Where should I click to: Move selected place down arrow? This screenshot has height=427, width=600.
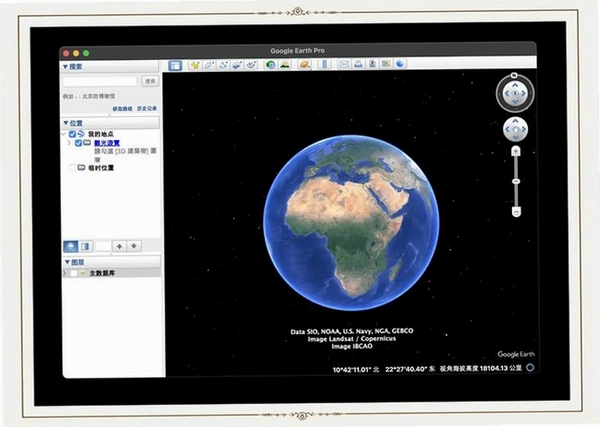tap(134, 246)
